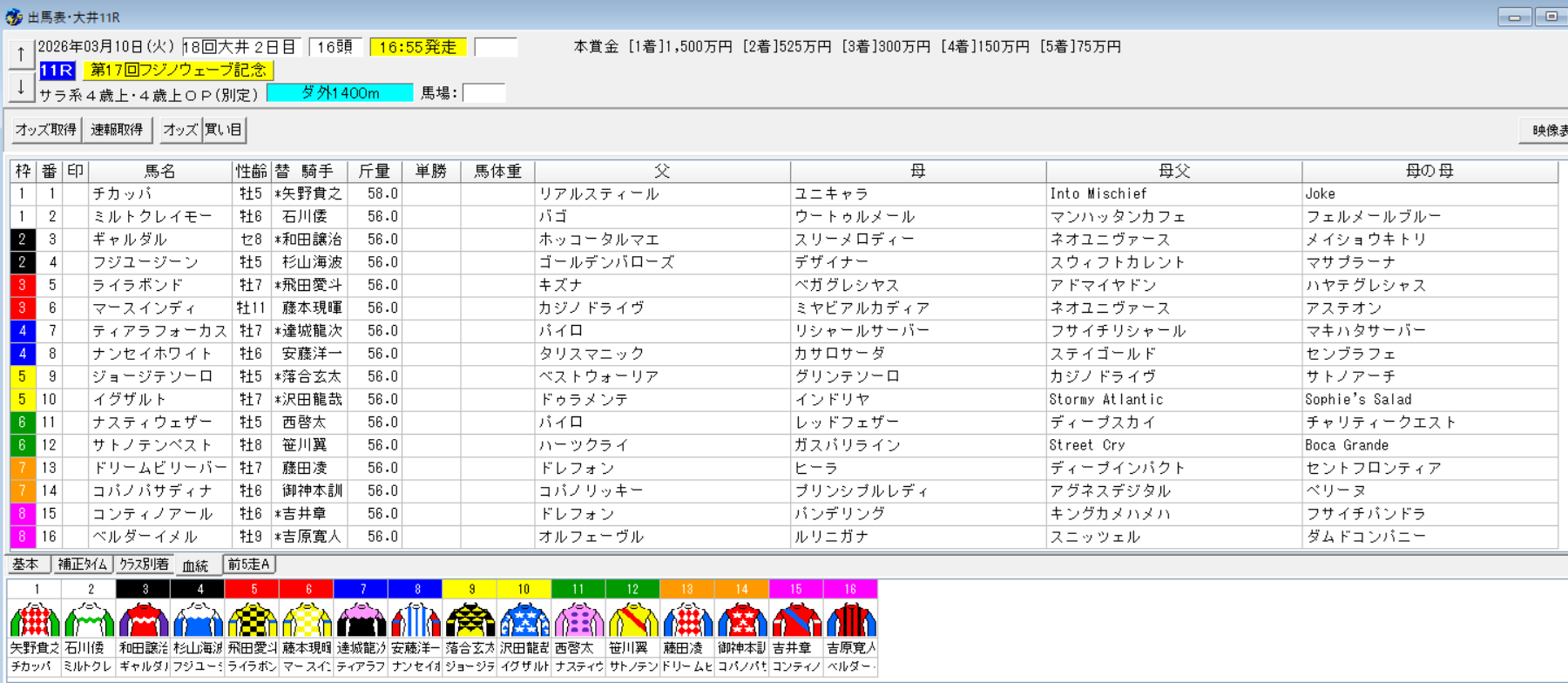
Task: Click the オッズ取得 button
Action: 46,130
